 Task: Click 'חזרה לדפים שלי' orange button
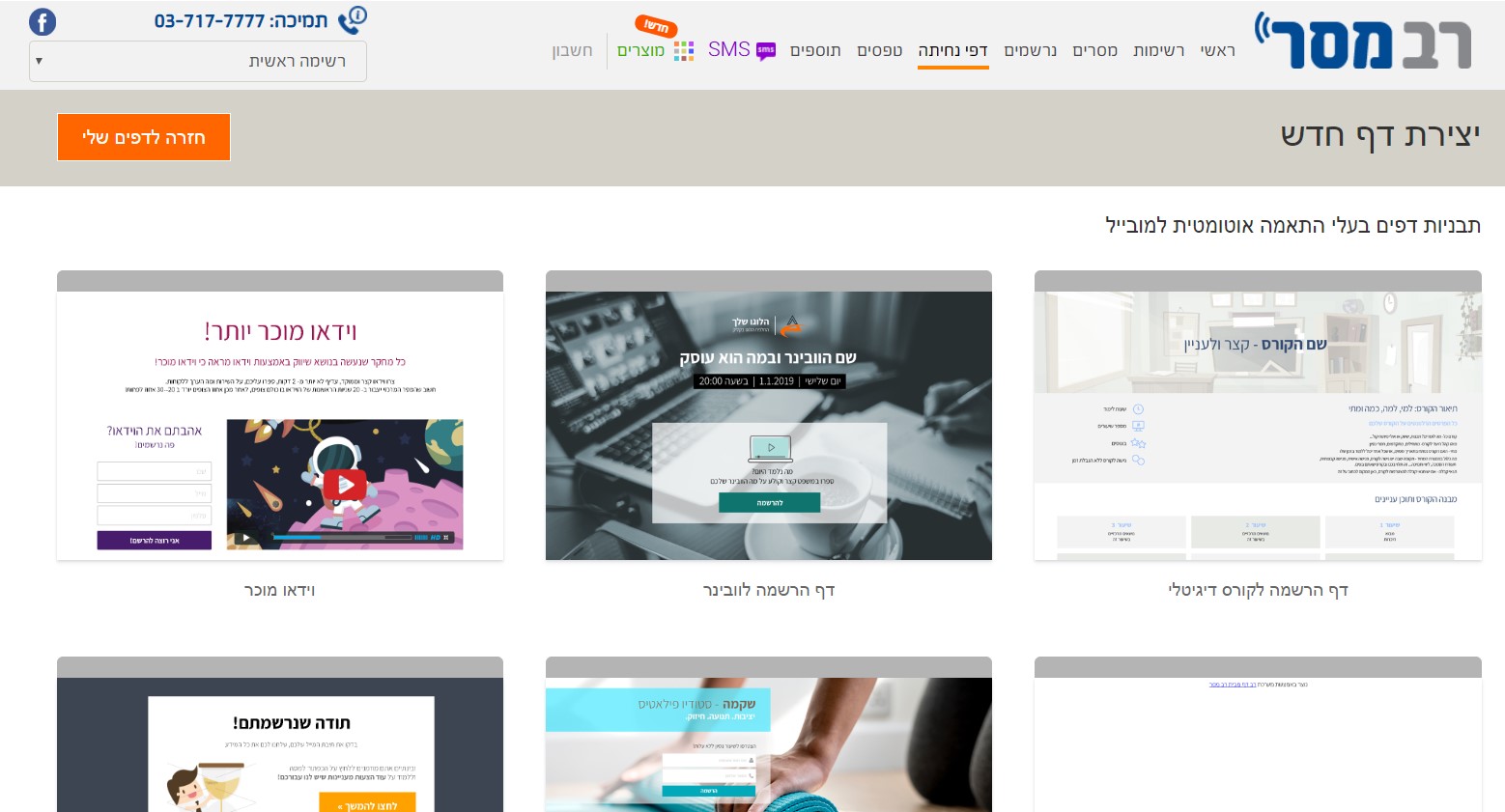144,137
